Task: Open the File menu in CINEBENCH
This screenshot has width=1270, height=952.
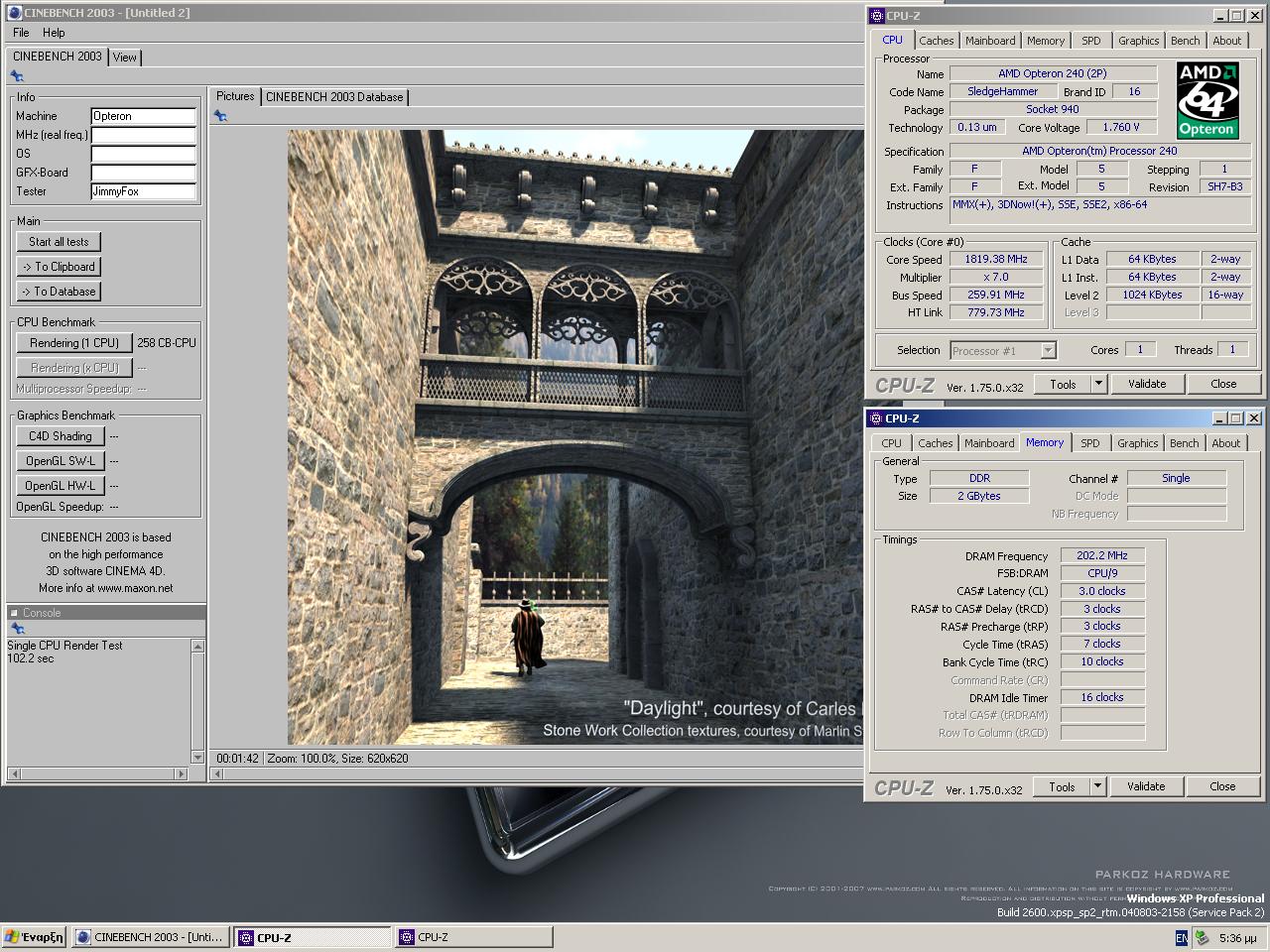Action: click(21, 33)
